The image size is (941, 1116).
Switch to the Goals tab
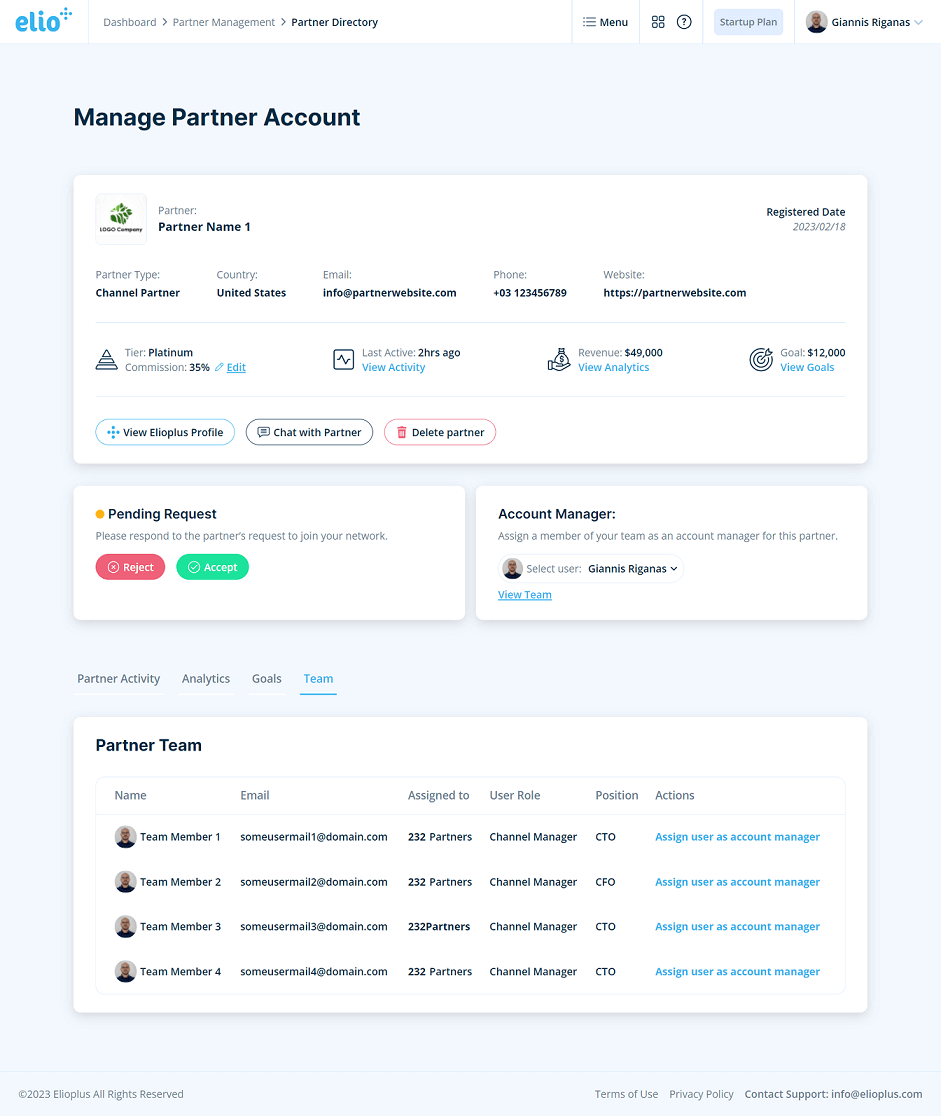(266, 679)
